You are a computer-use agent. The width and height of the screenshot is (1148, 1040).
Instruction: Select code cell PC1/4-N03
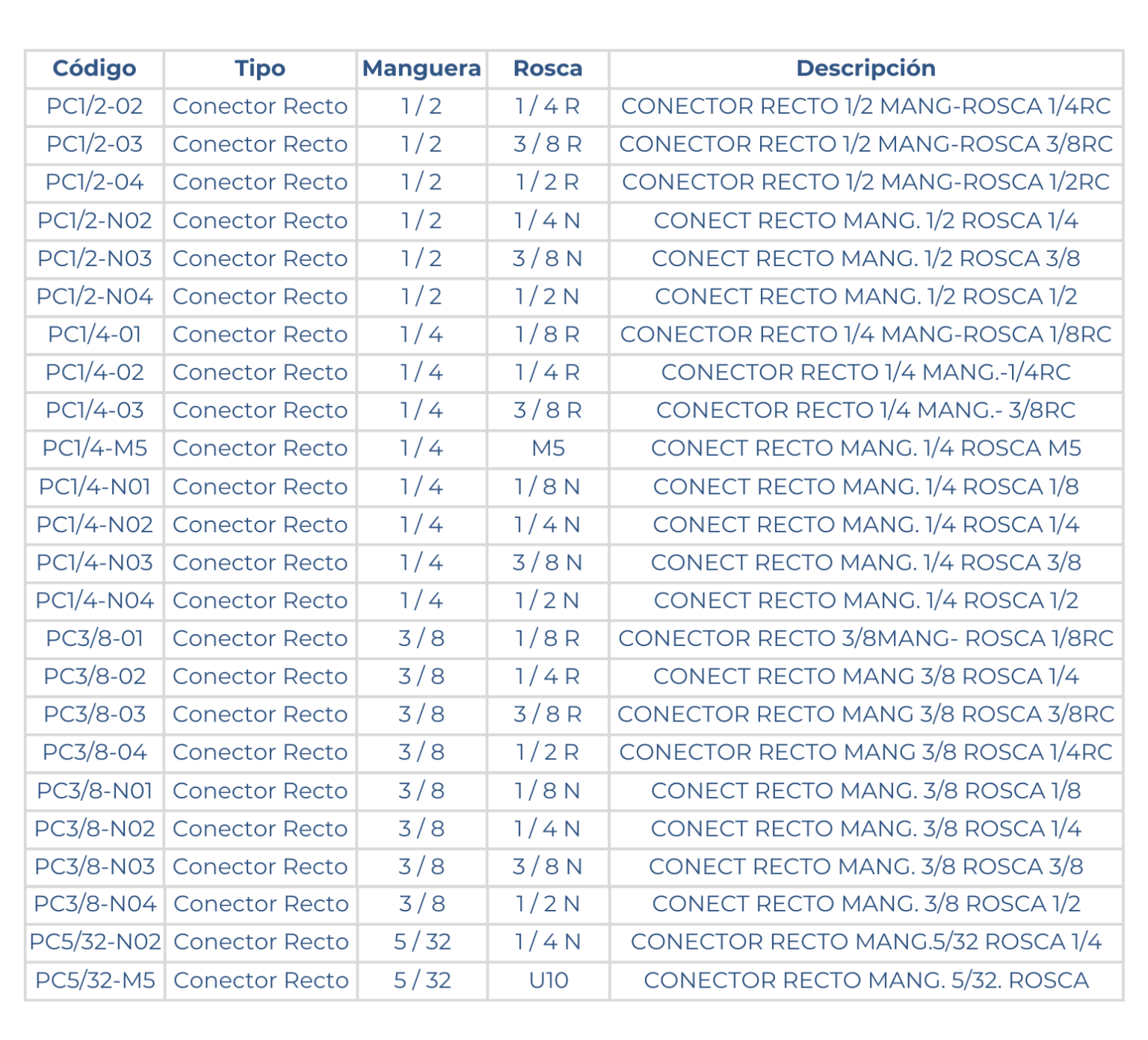tap(94, 562)
